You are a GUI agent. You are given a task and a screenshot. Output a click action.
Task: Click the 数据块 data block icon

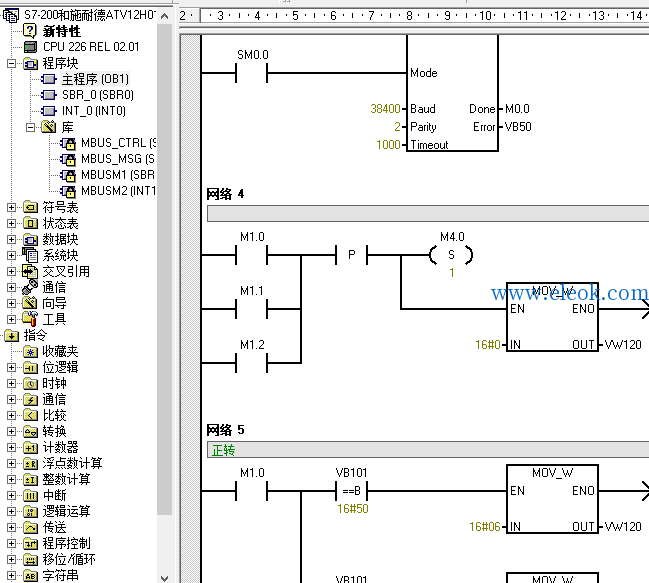coord(31,240)
